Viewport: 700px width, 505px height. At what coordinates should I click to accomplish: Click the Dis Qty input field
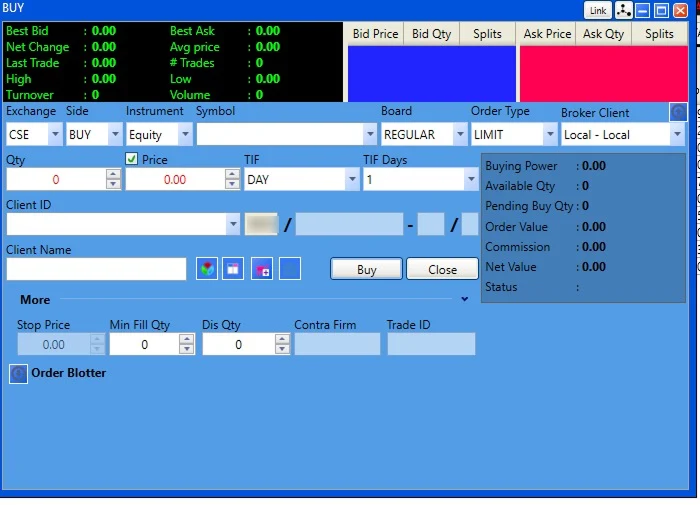(238, 344)
